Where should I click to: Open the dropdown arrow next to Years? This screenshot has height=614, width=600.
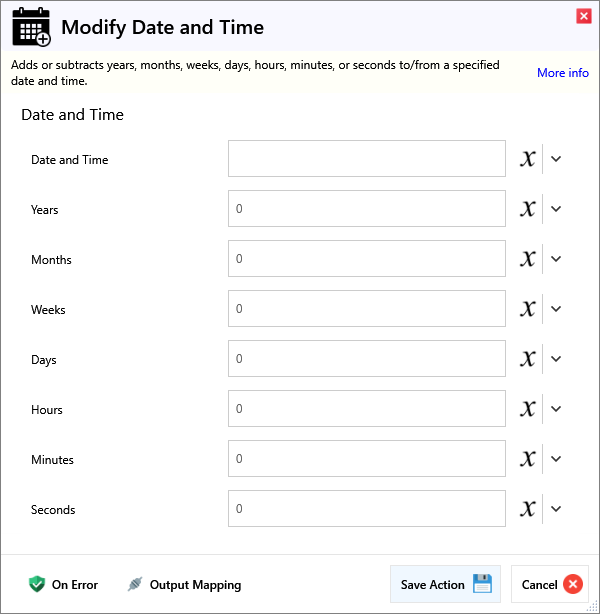coord(557,209)
